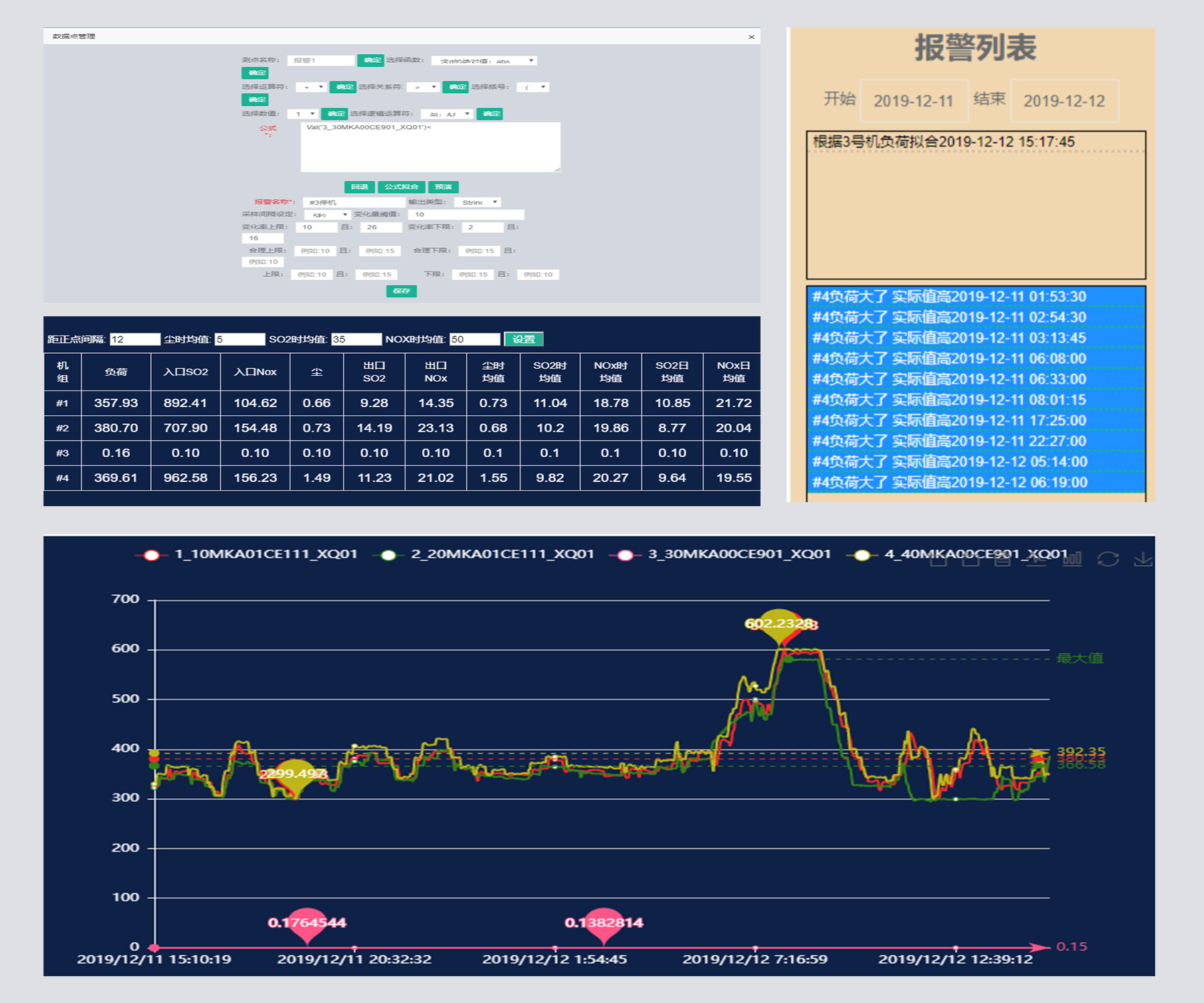
Task: Open the 选择括号 dropdown
Action: [x=533, y=87]
